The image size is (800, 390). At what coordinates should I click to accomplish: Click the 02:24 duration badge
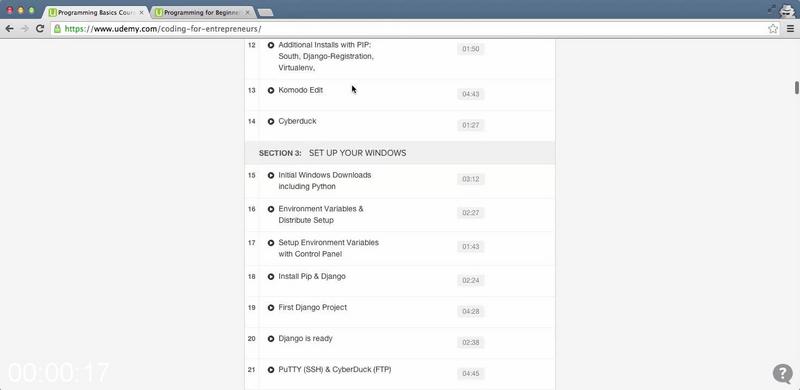pos(470,280)
